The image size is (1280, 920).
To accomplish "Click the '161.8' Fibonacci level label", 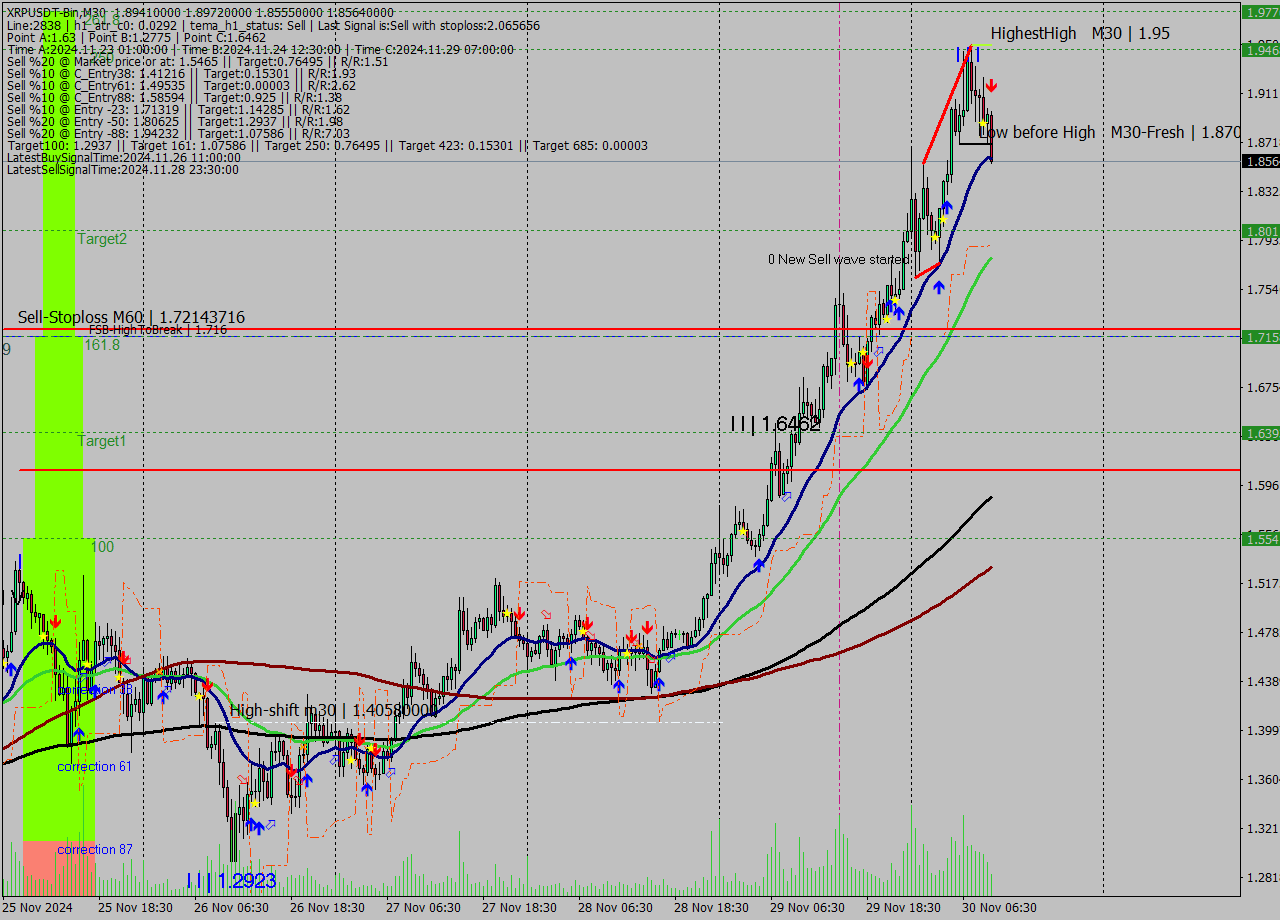I will (x=102, y=345).
